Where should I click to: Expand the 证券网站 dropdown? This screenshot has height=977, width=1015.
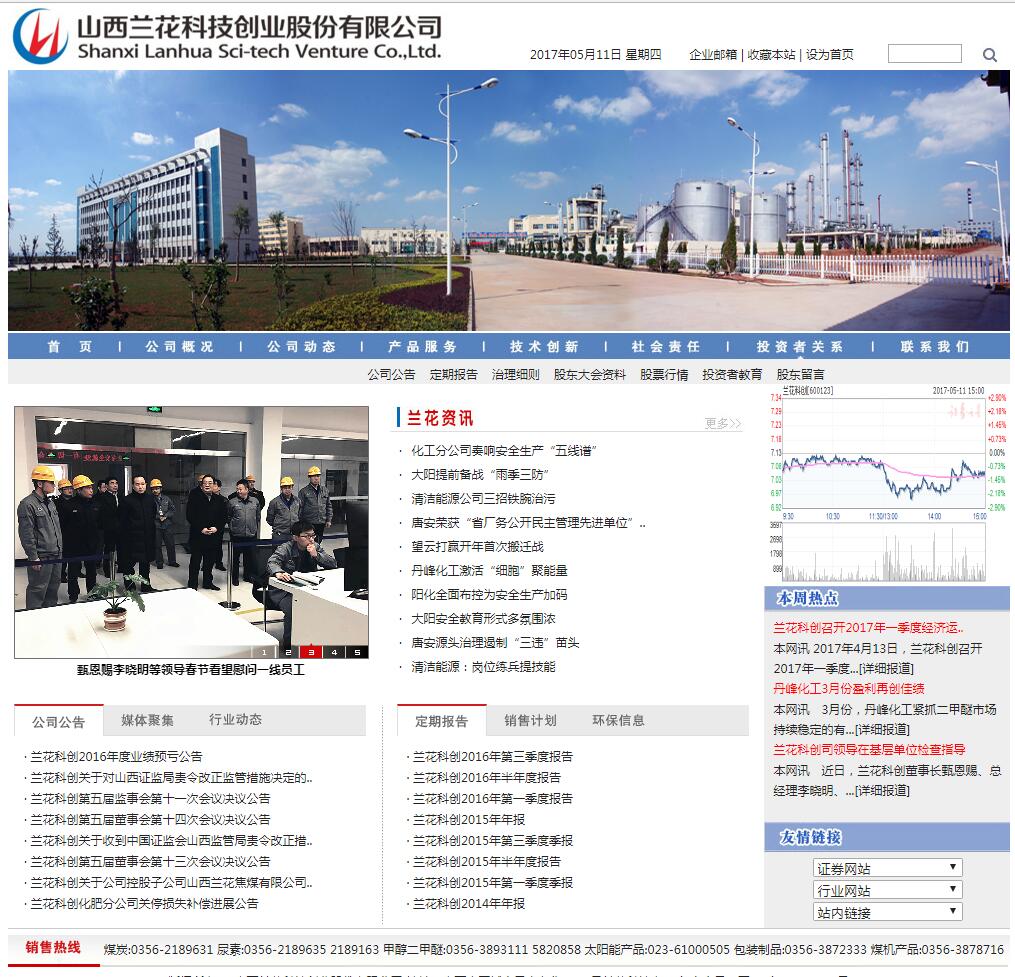pyautogui.click(x=887, y=868)
